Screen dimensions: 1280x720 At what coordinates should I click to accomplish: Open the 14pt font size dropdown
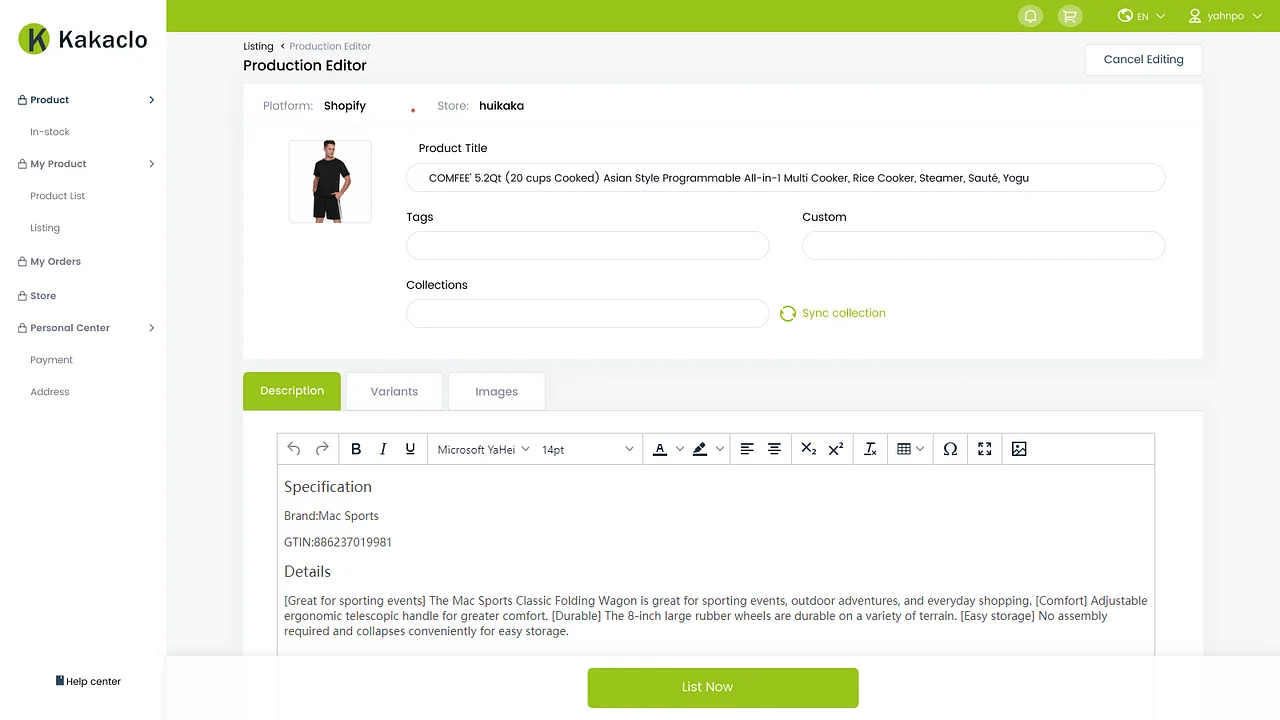coord(587,450)
